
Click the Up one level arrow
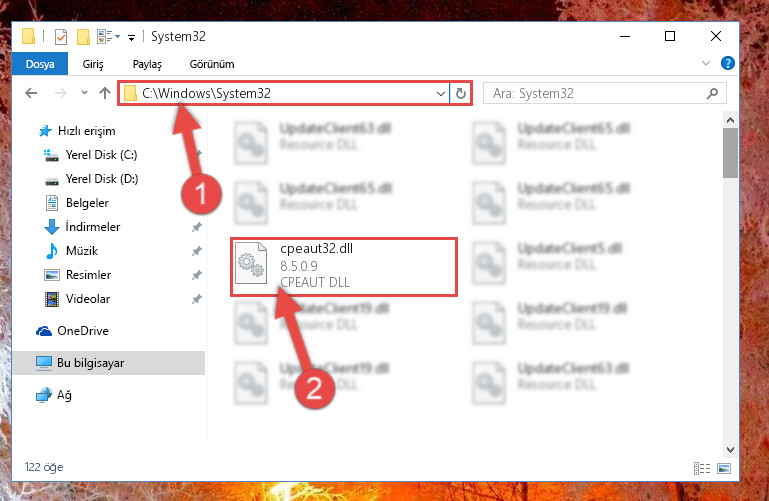[x=104, y=93]
